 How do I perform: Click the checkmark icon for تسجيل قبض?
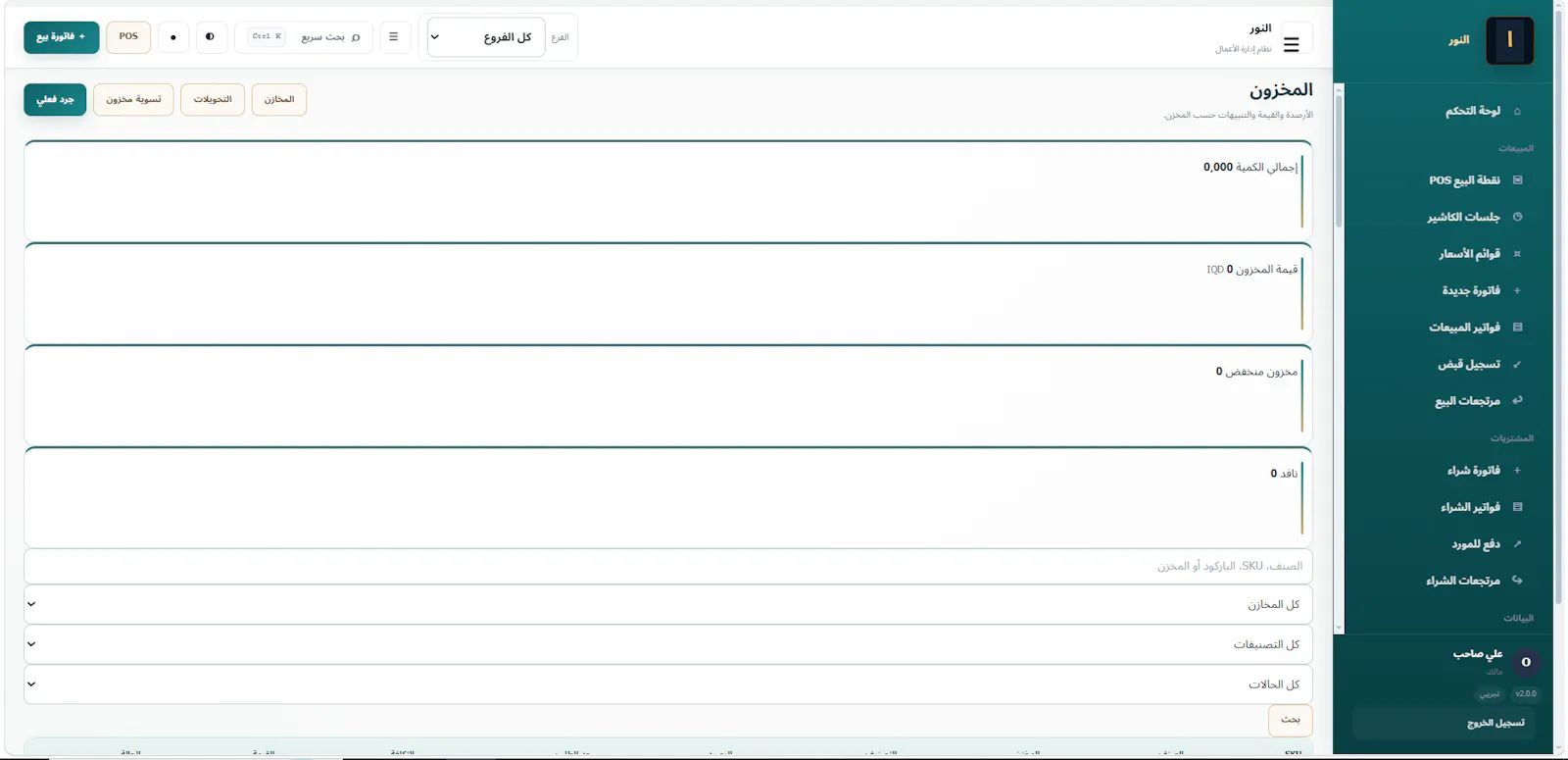[1517, 364]
